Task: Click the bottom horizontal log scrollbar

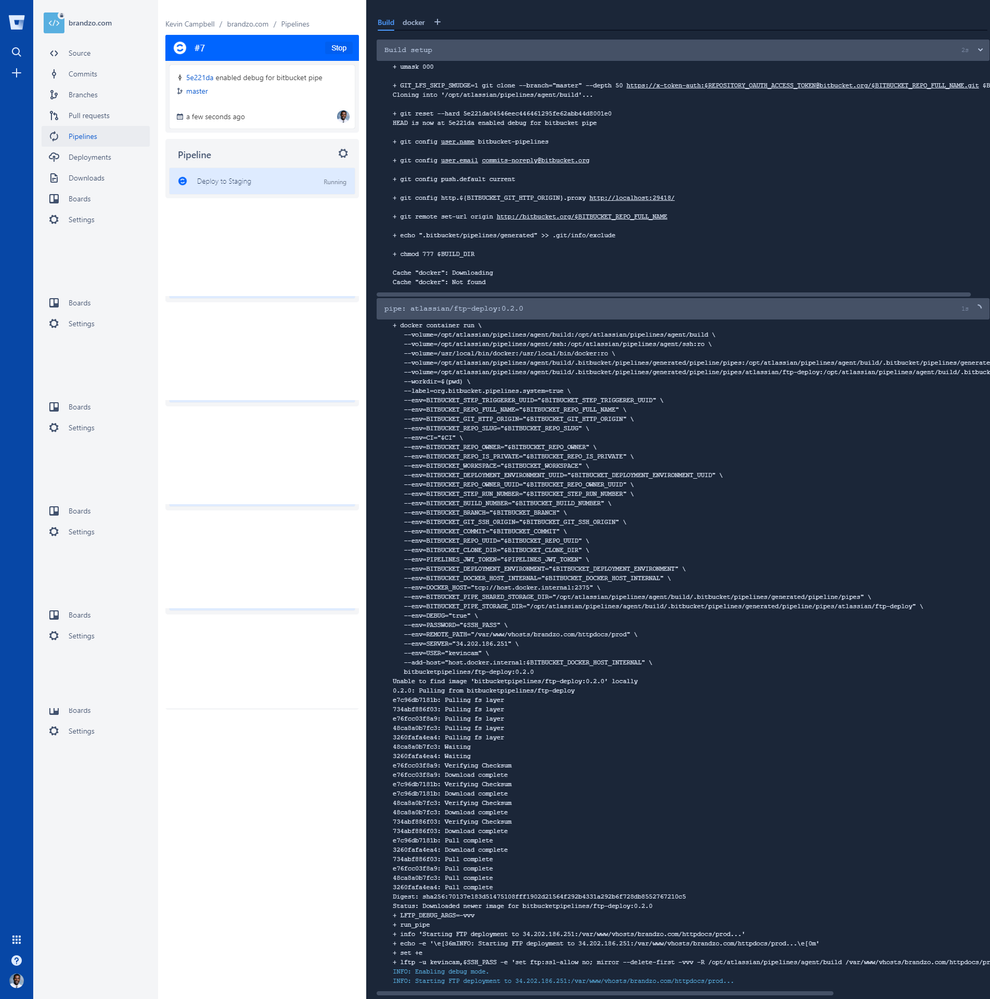Action: pos(605,993)
